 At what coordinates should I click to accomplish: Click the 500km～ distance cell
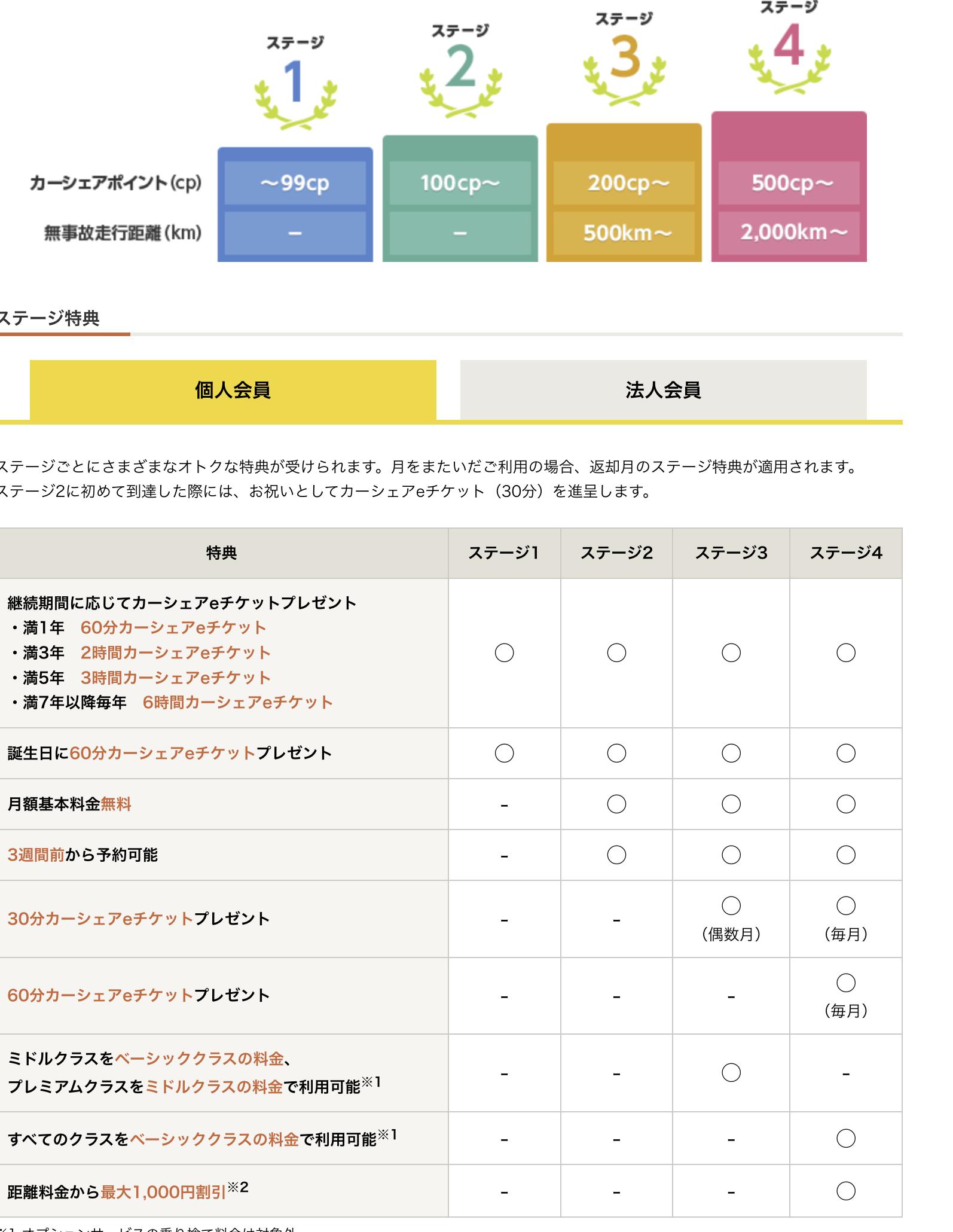click(x=624, y=233)
